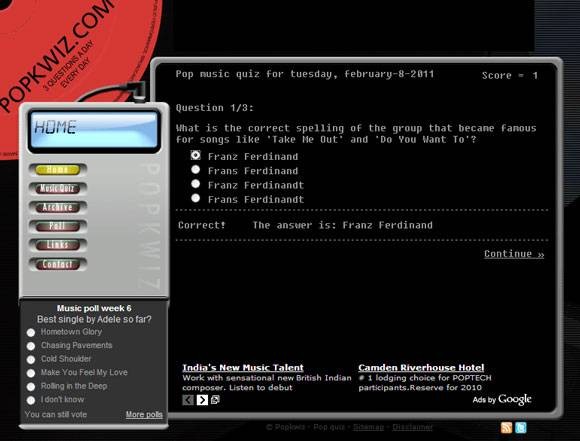Open the Sitemap footer link
Screen dimensions: 580x441
point(368,427)
